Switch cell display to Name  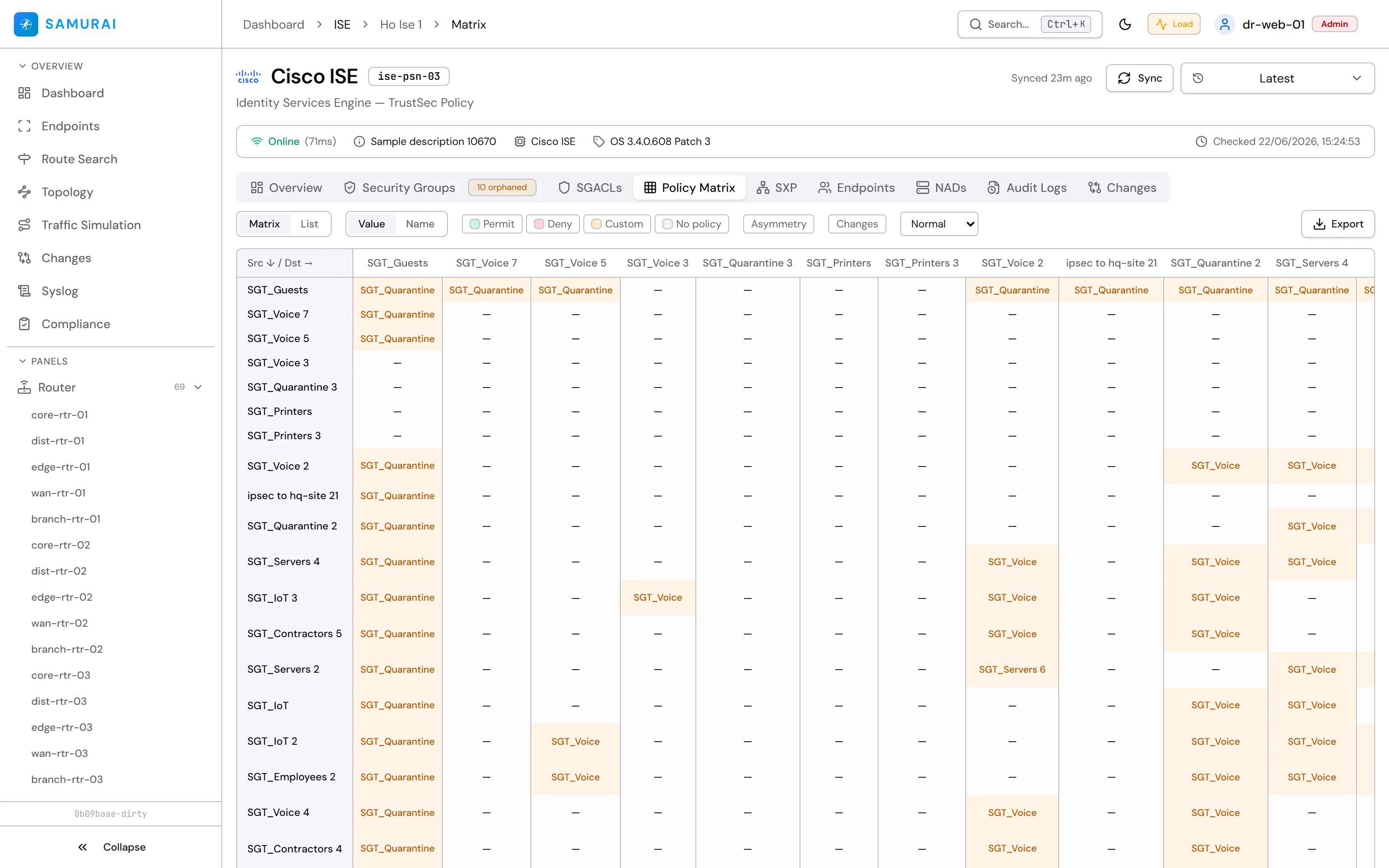pyautogui.click(x=420, y=224)
